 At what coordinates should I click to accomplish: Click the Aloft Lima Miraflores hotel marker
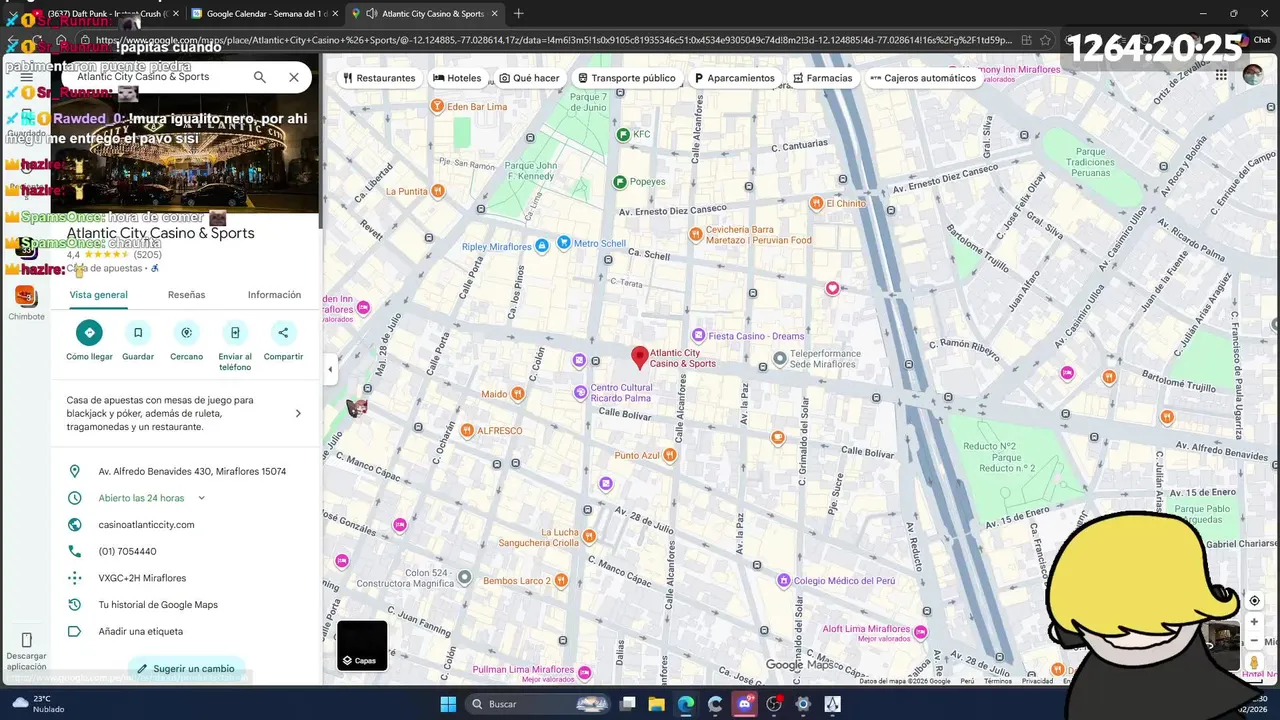pos(920,631)
